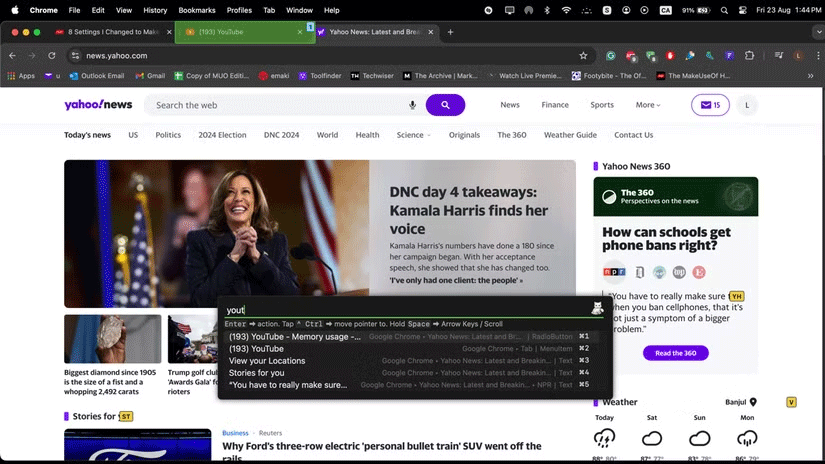The height and width of the screenshot is (464, 825).
Task: Open the Grammarly extension icon
Action: tap(610, 55)
